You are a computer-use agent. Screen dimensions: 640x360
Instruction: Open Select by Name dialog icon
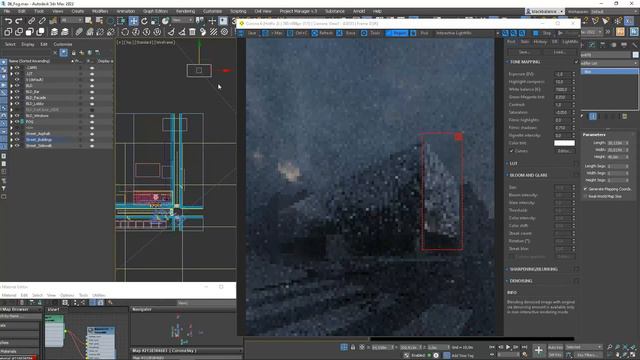[x=99, y=20]
